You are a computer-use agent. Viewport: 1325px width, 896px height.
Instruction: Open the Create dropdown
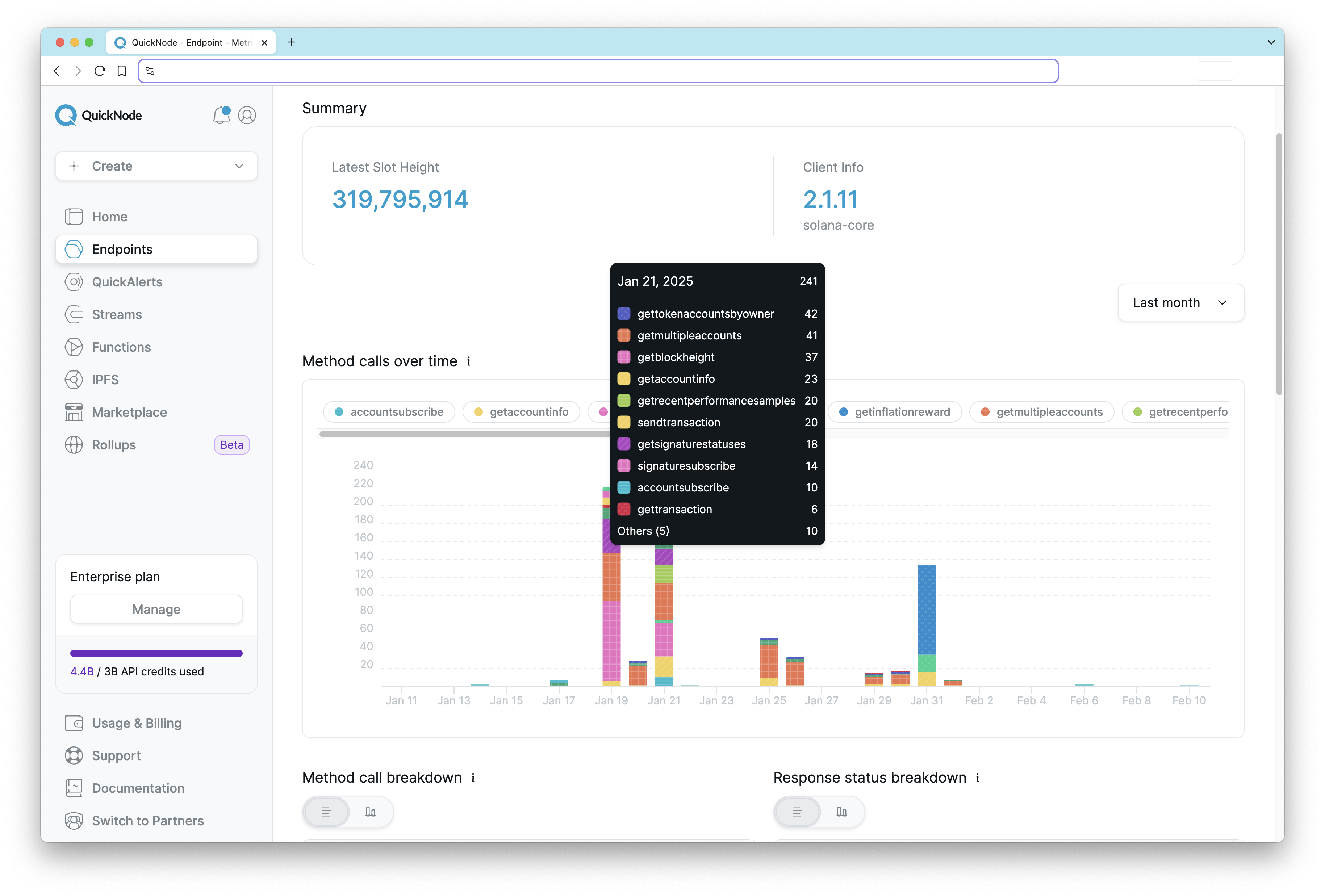tap(156, 166)
